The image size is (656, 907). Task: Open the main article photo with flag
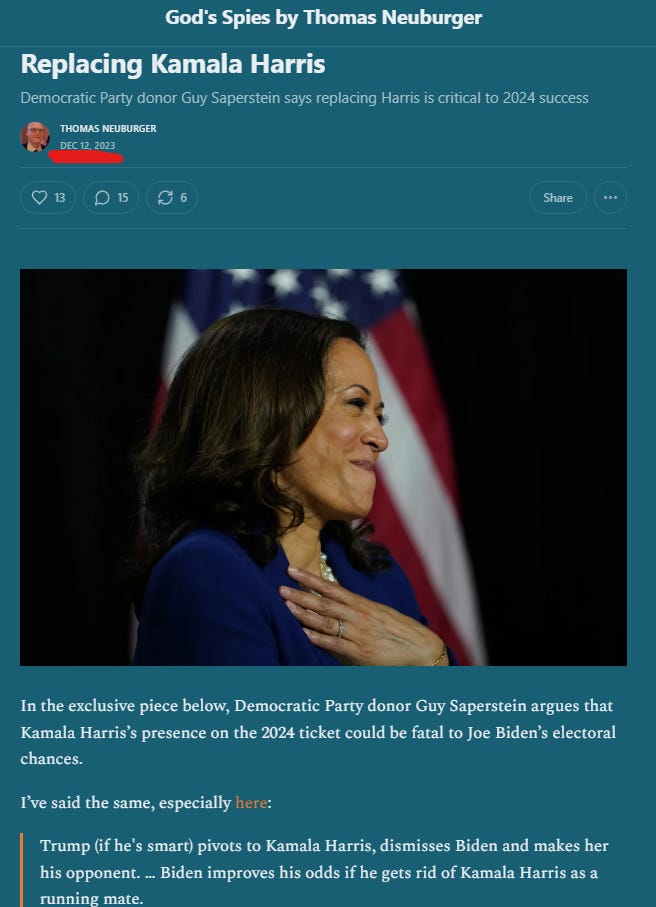click(323, 467)
